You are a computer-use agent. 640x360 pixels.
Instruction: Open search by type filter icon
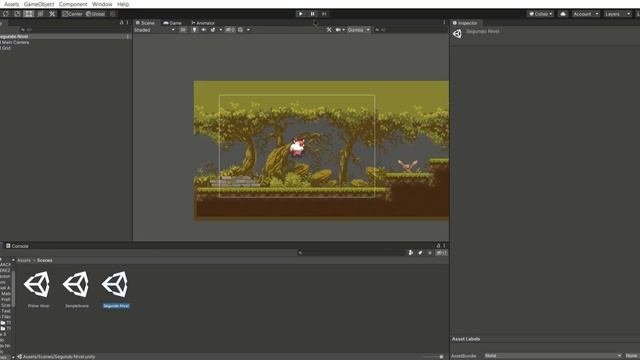tap(411, 253)
